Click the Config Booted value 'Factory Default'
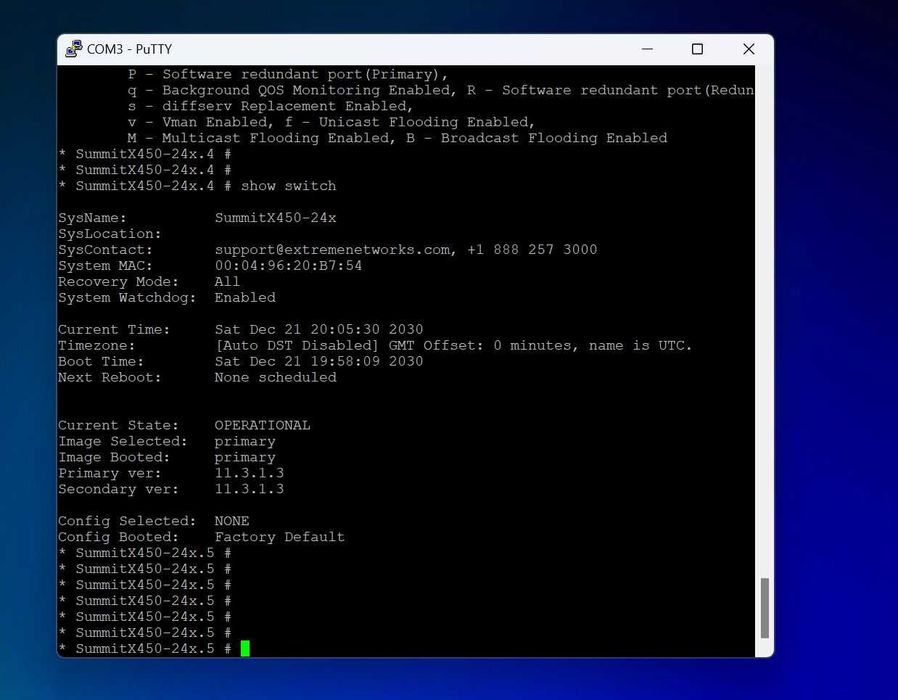The width and height of the screenshot is (898, 700). pos(279,537)
